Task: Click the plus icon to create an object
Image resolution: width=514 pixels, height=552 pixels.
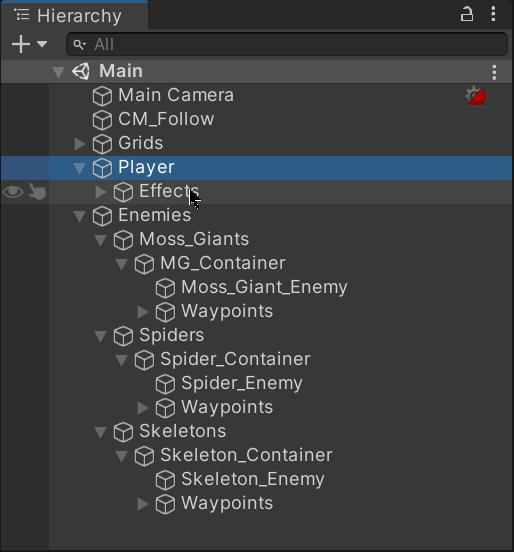Action: (x=21, y=44)
